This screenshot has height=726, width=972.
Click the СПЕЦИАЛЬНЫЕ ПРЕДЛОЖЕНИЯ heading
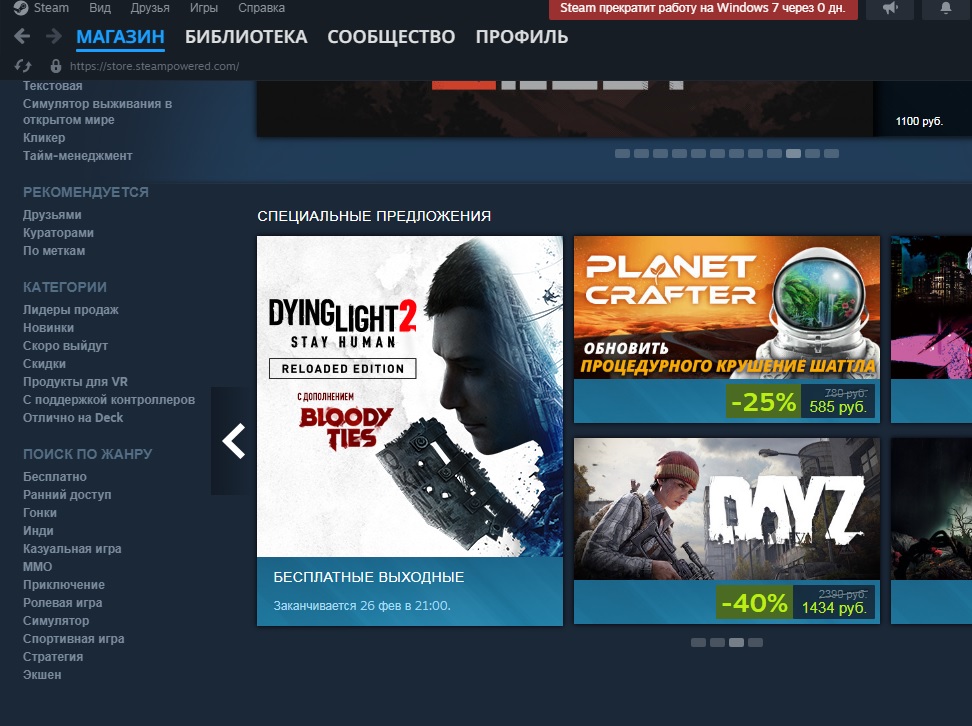click(374, 216)
